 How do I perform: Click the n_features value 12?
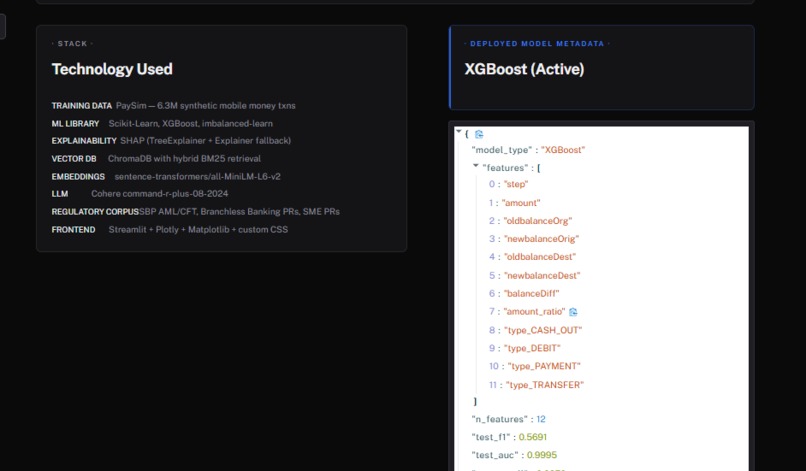[x=541, y=419]
